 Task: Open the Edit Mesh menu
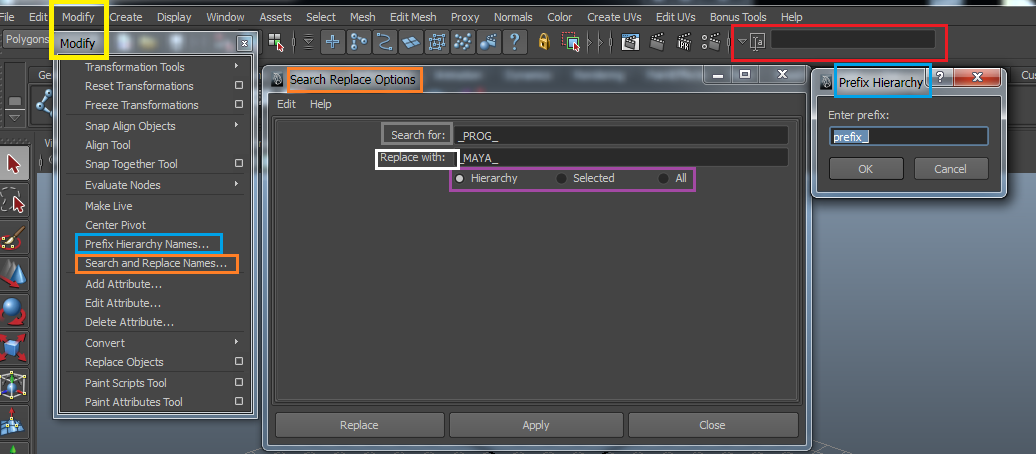click(x=413, y=17)
